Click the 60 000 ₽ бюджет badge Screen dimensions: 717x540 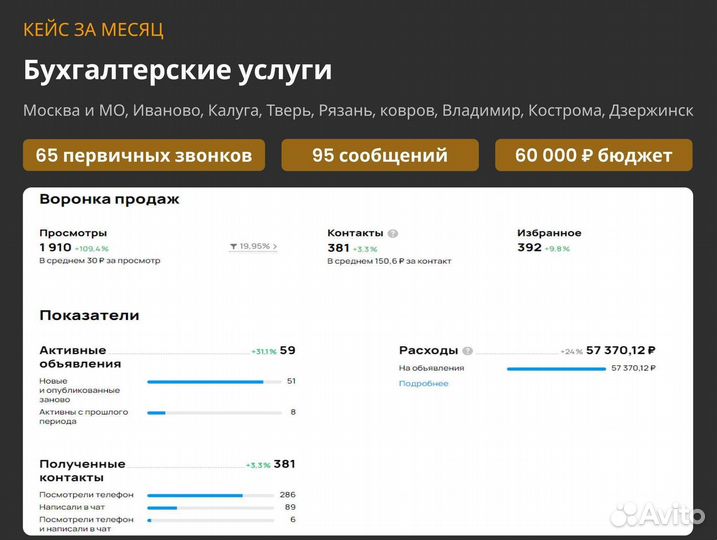[594, 155]
